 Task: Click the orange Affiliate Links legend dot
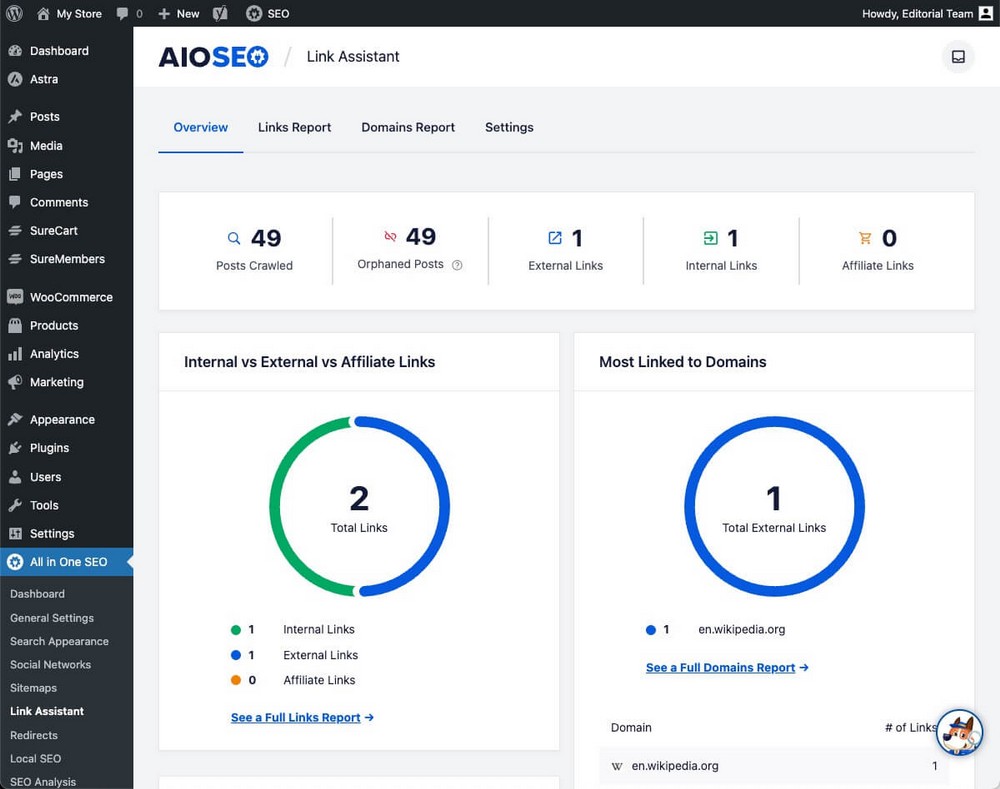click(235, 680)
